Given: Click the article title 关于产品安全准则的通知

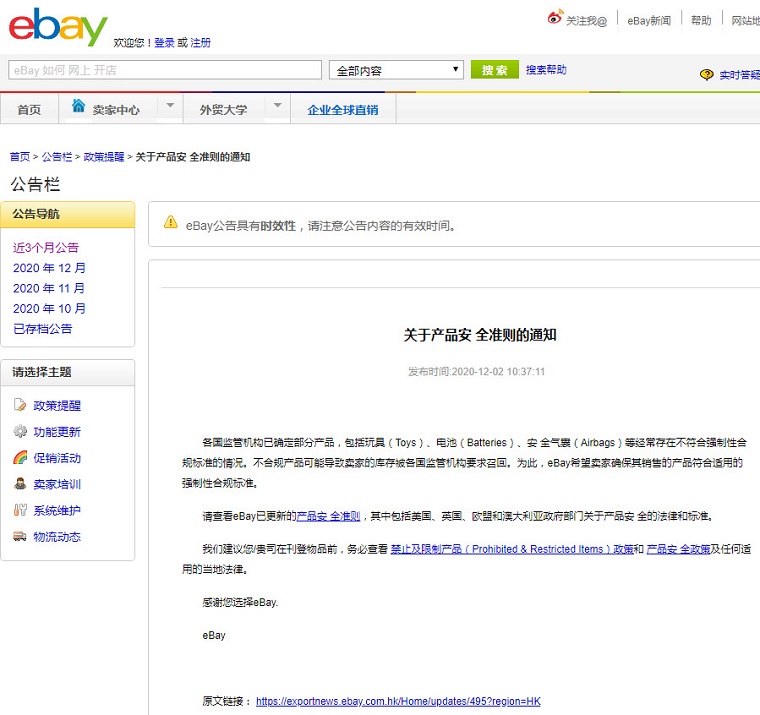Looking at the screenshot, I should [480, 334].
